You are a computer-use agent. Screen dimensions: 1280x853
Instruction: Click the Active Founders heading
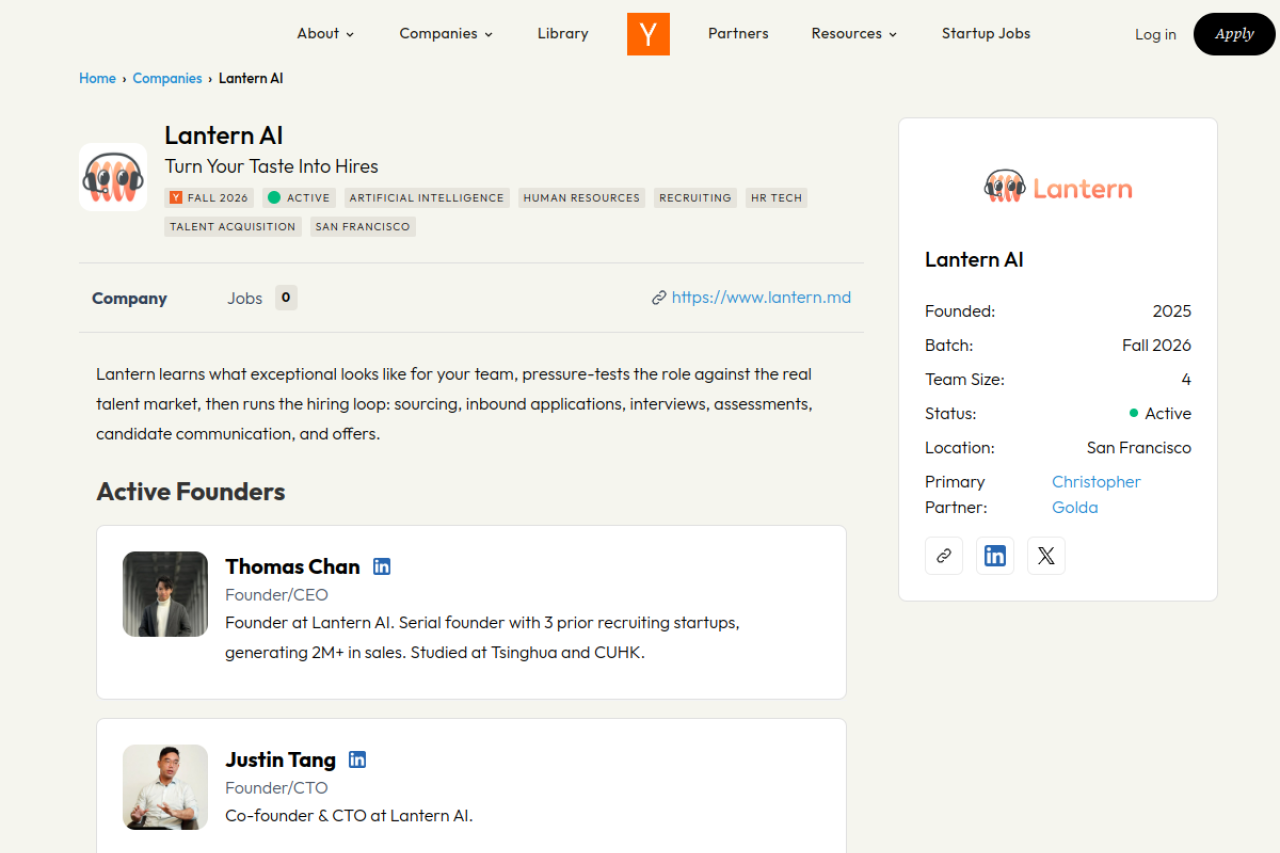click(x=191, y=491)
